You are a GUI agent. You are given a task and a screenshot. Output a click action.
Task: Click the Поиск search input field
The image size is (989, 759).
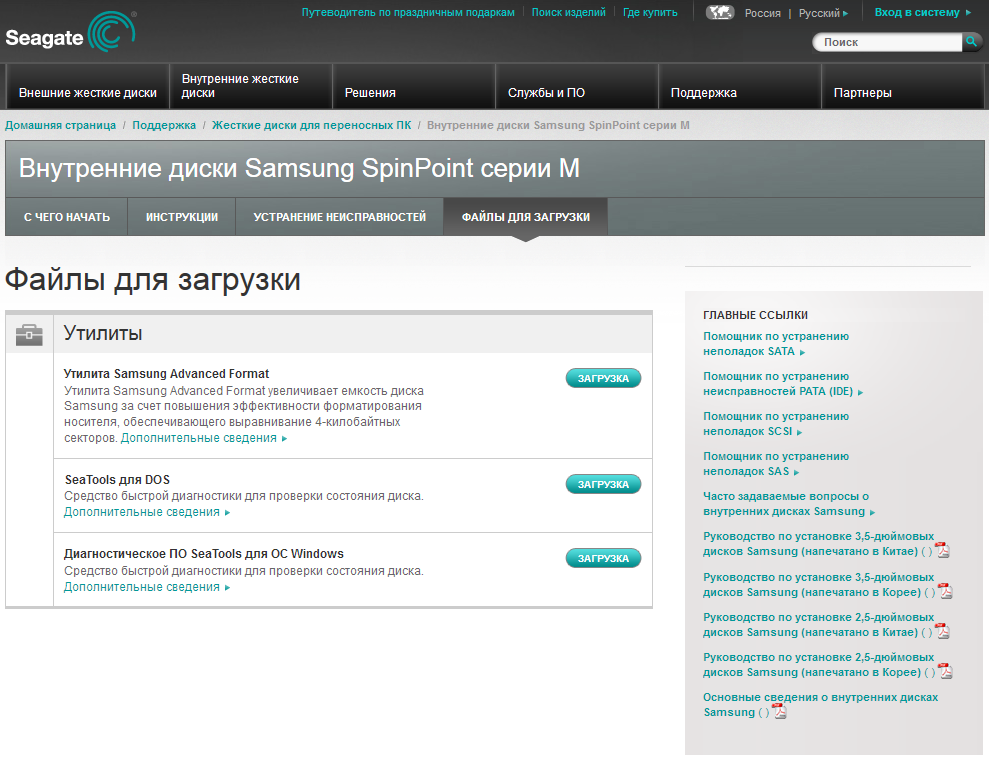pos(888,42)
